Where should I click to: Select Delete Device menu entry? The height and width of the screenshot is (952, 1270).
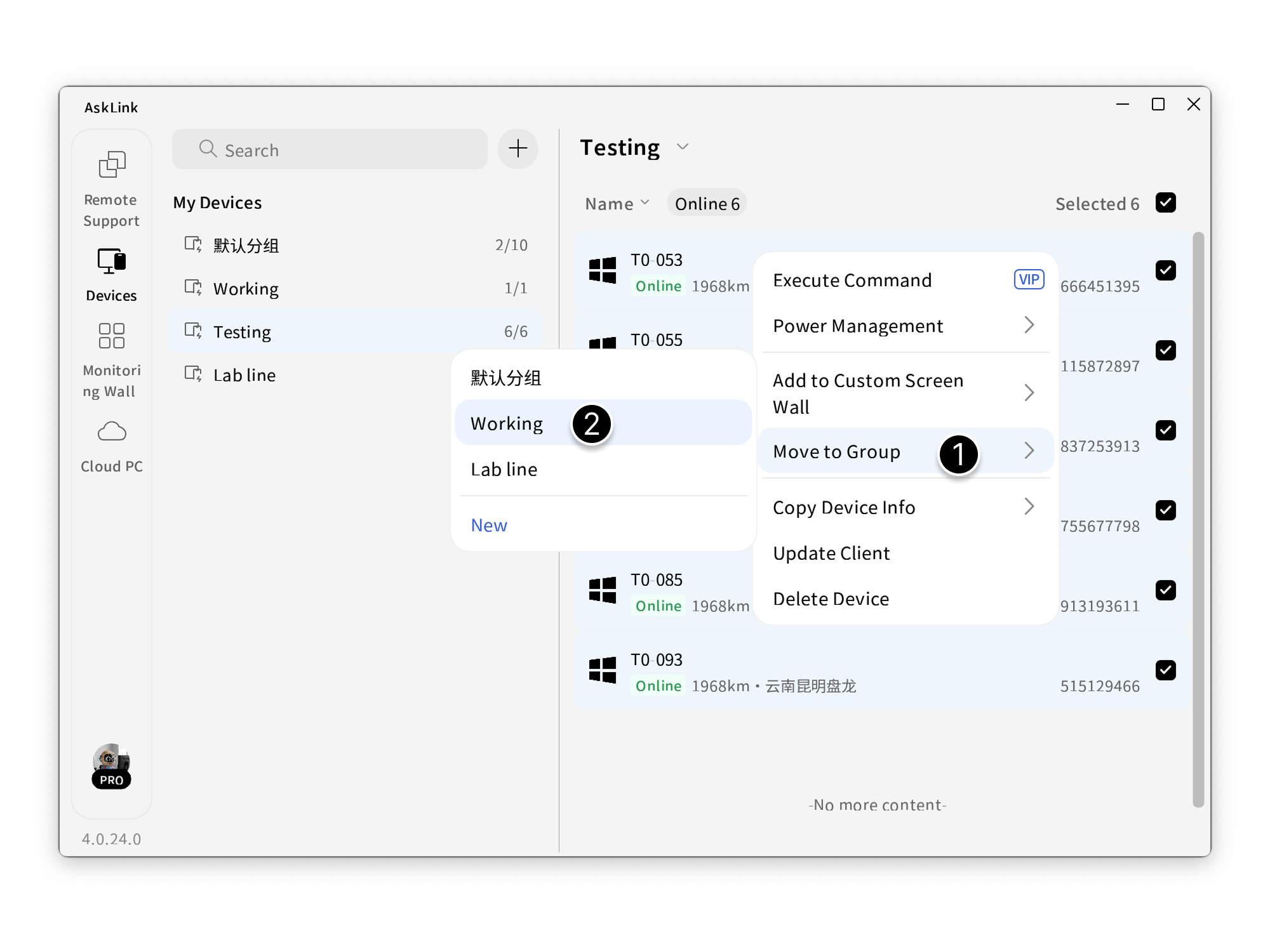pyautogui.click(x=831, y=598)
